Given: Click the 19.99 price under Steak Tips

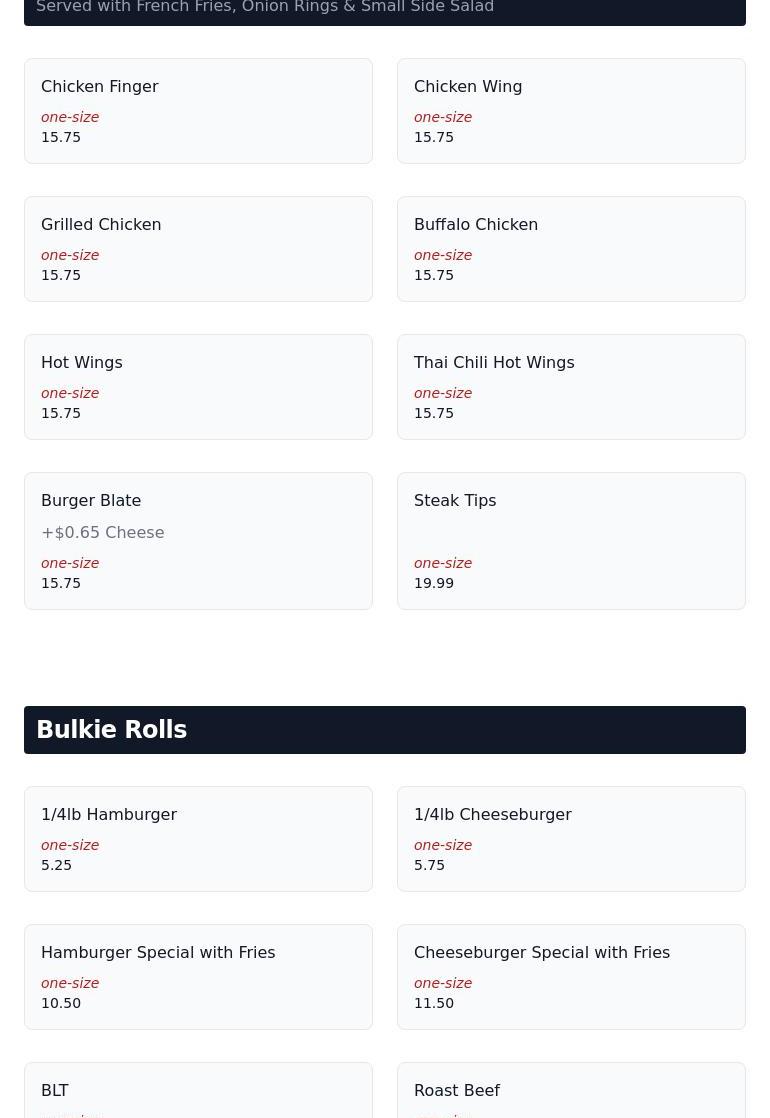Looking at the screenshot, I should pos(434,583).
